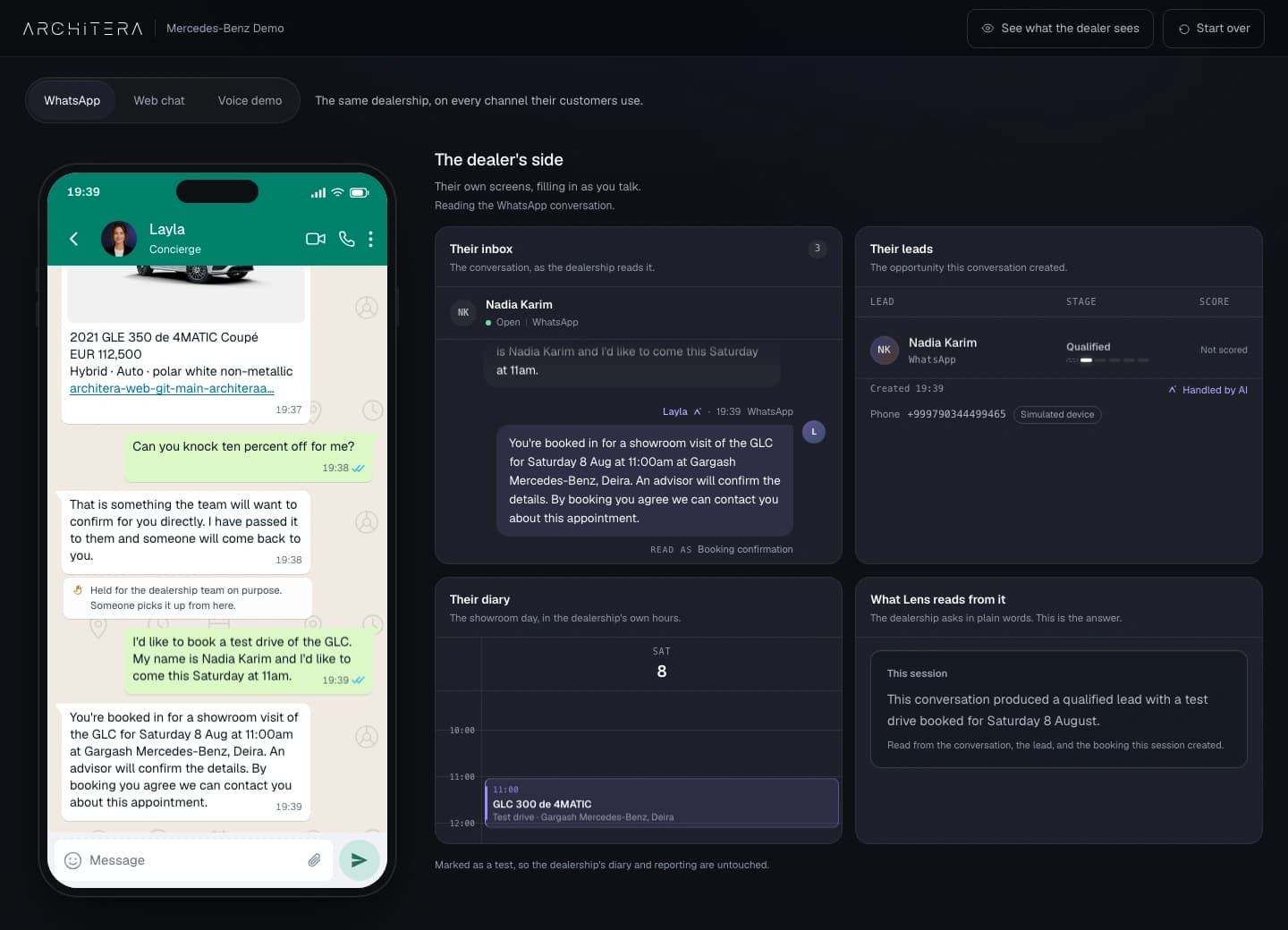The width and height of the screenshot is (1288, 930).
Task: Start a video call with Layla
Action: click(316, 239)
